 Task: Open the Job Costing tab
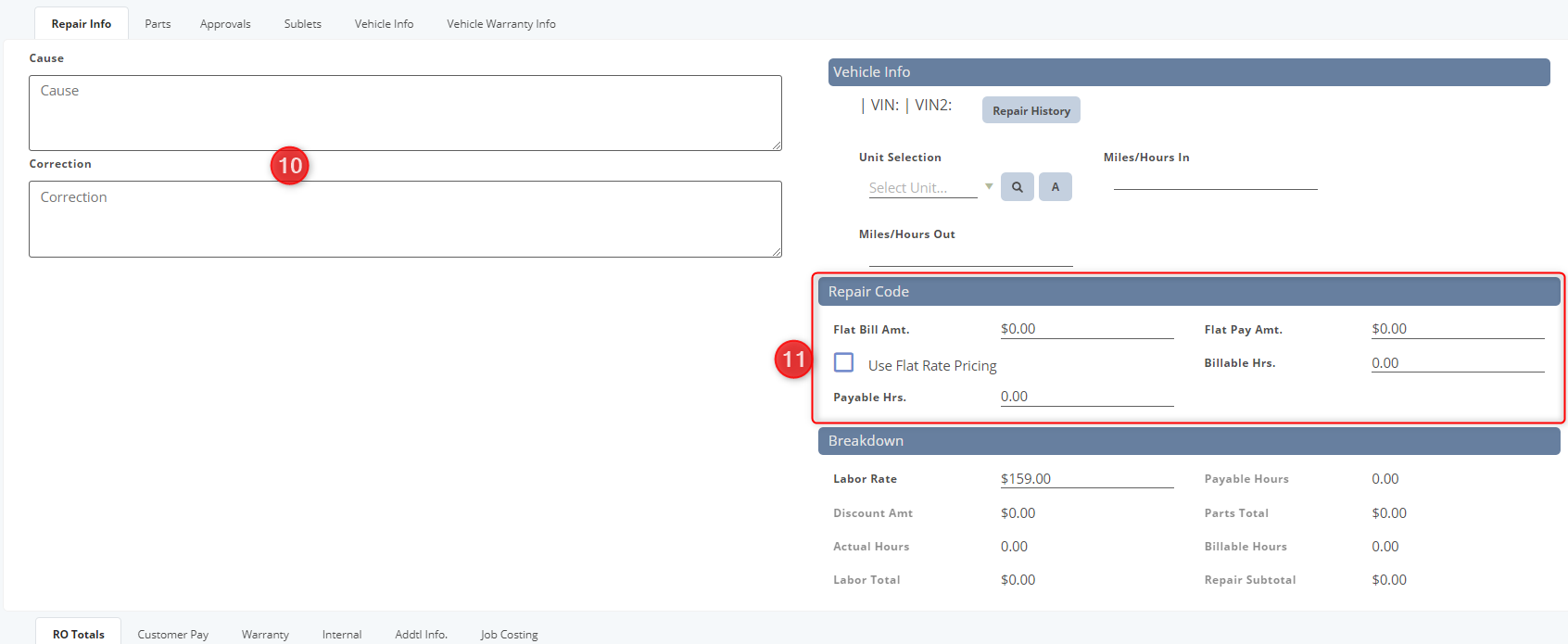tap(509, 634)
